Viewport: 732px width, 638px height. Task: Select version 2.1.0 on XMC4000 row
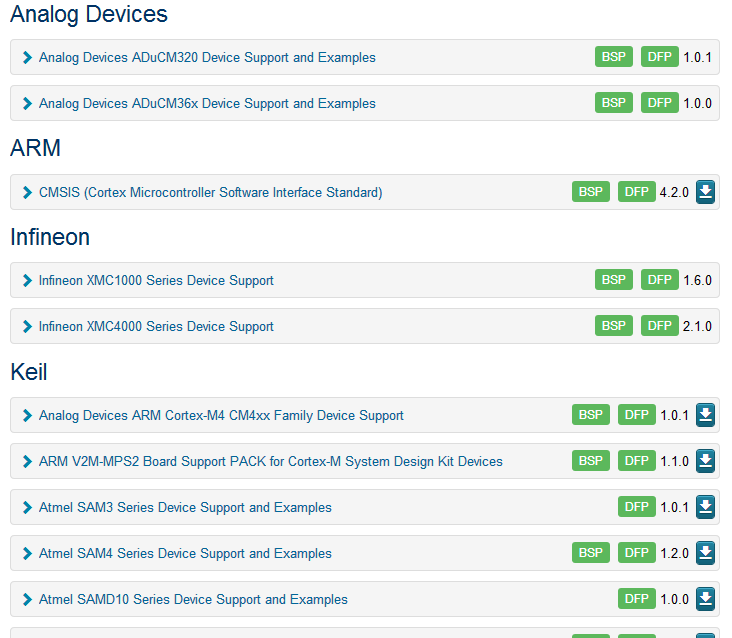(x=697, y=326)
